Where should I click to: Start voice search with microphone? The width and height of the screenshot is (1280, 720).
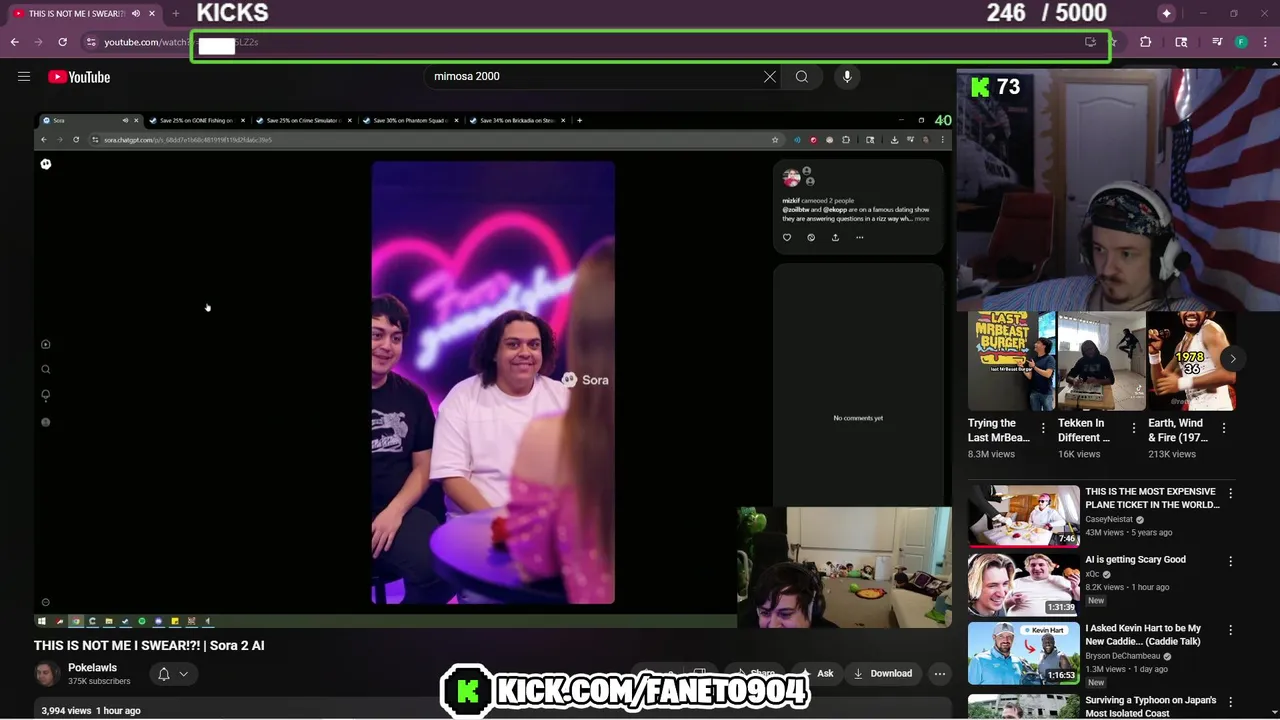(847, 76)
